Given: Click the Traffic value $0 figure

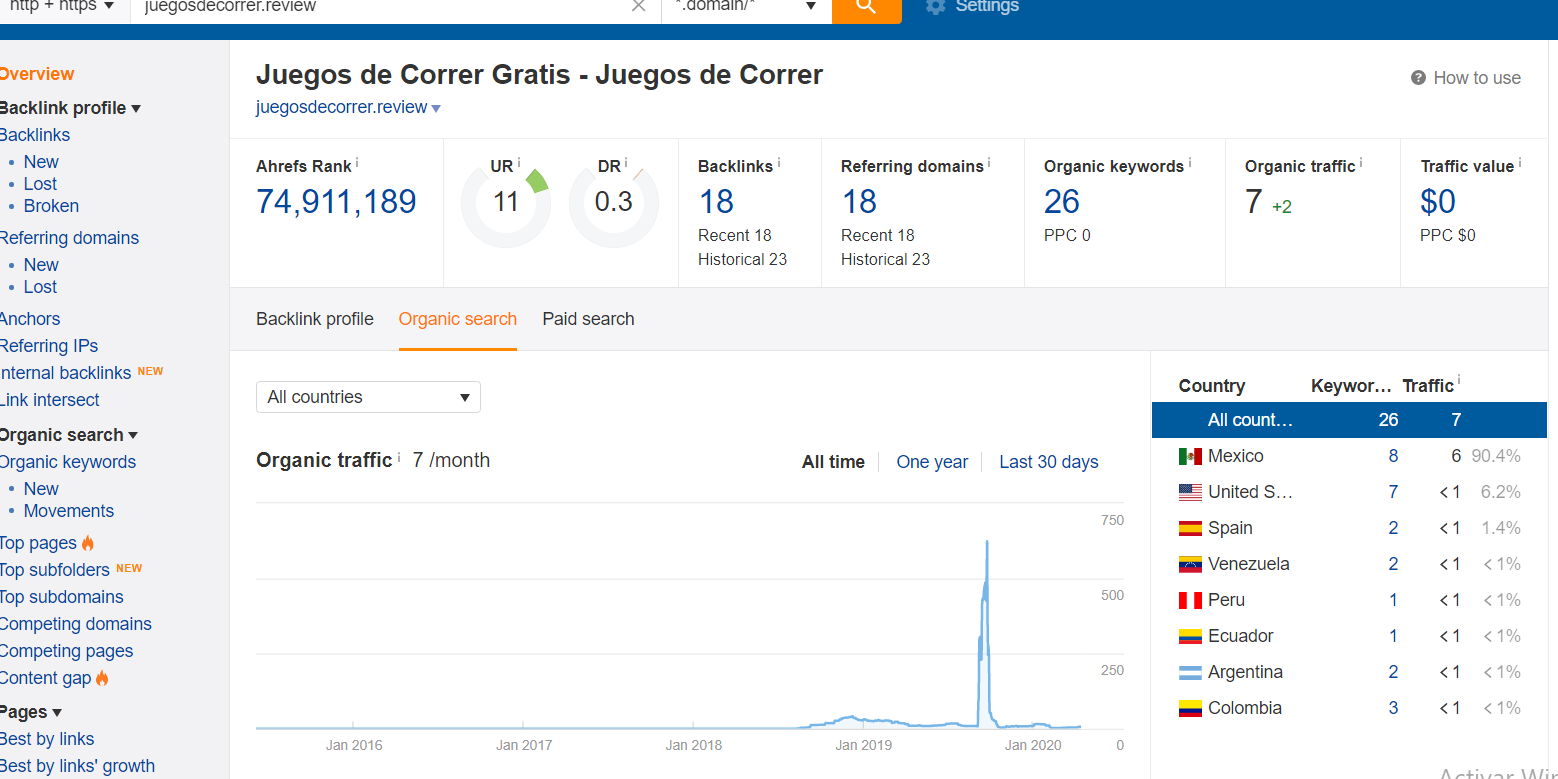Looking at the screenshot, I should pyautogui.click(x=1438, y=202).
